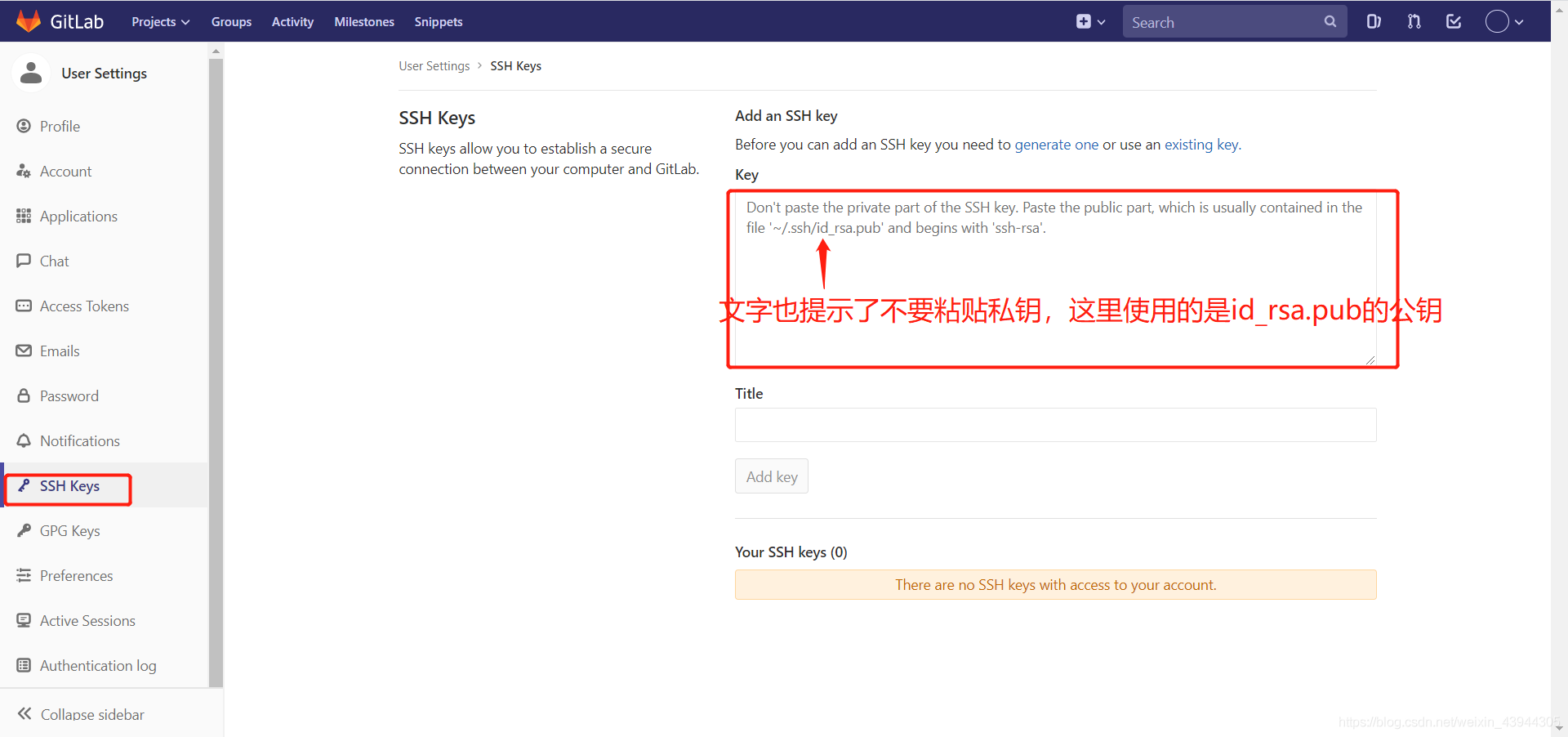Click the 'Your SSH keys (0)' heading
The height and width of the screenshot is (737, 1568).
coord(791,552)
